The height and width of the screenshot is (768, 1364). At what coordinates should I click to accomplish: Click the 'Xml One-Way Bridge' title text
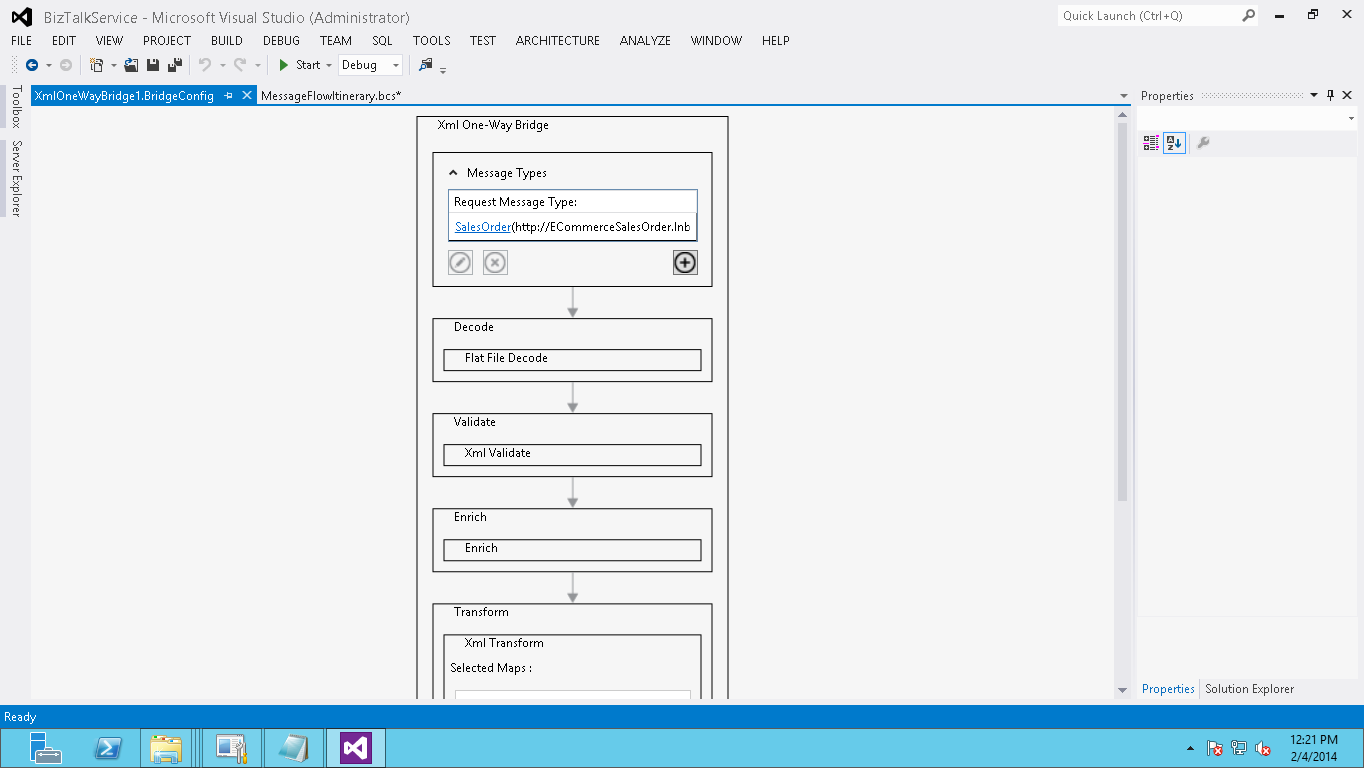coord(493,125)
